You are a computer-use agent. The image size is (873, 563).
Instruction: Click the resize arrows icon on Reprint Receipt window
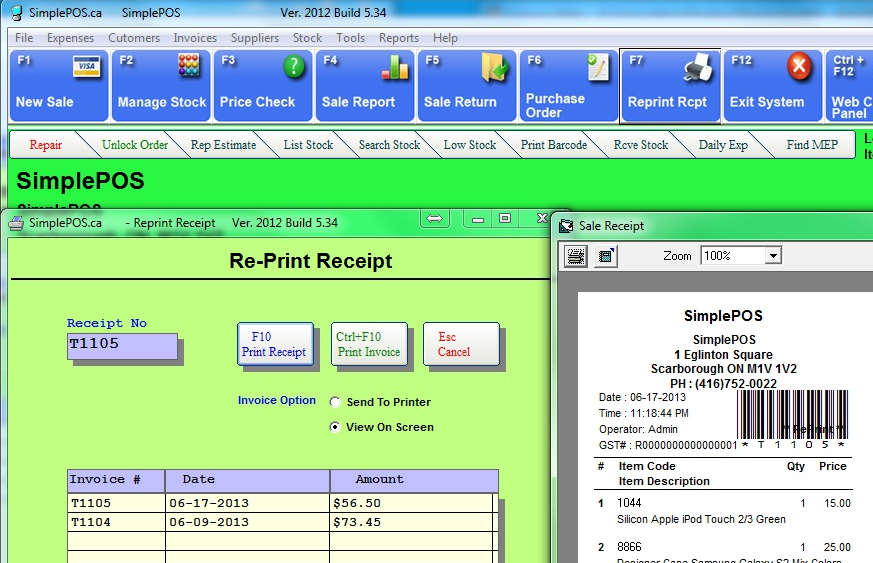pyautogui.click(x=434, y=218)
